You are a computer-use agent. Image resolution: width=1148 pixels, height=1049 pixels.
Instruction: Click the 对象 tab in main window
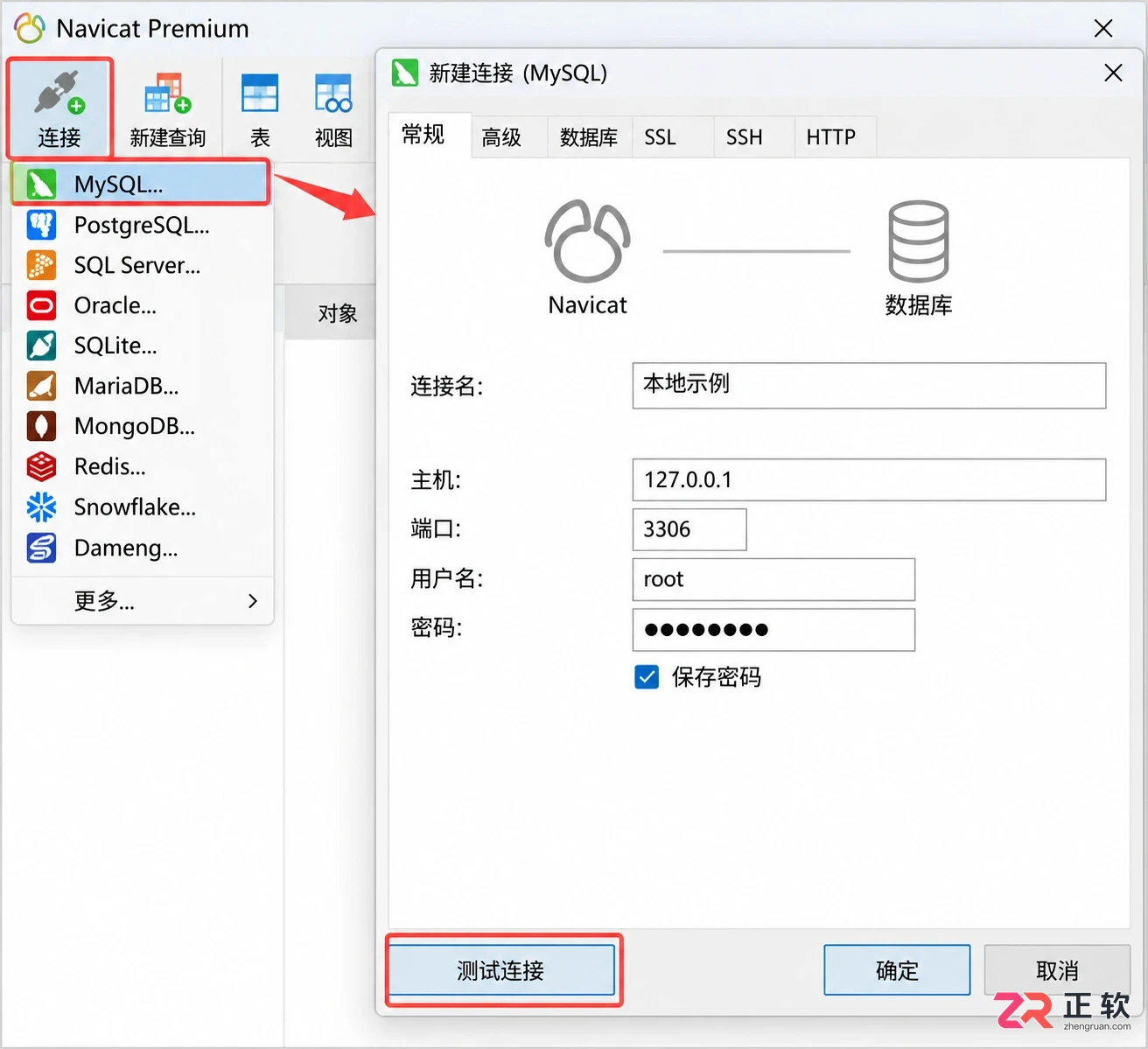point(338,313)
